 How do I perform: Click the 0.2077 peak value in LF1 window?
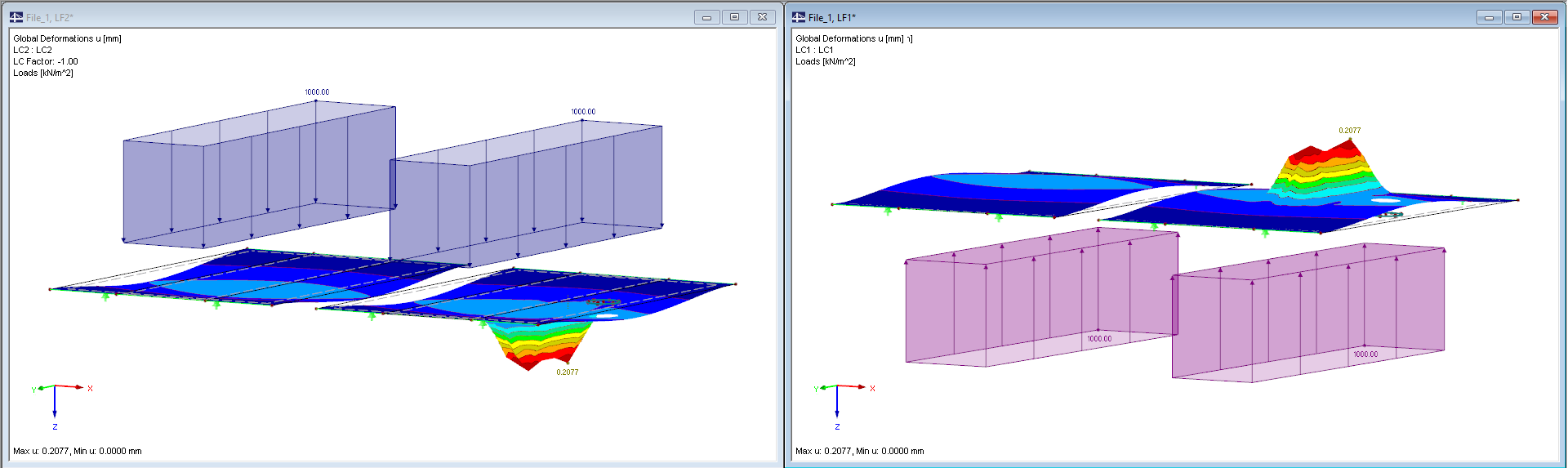click(x=1350, y=131)
